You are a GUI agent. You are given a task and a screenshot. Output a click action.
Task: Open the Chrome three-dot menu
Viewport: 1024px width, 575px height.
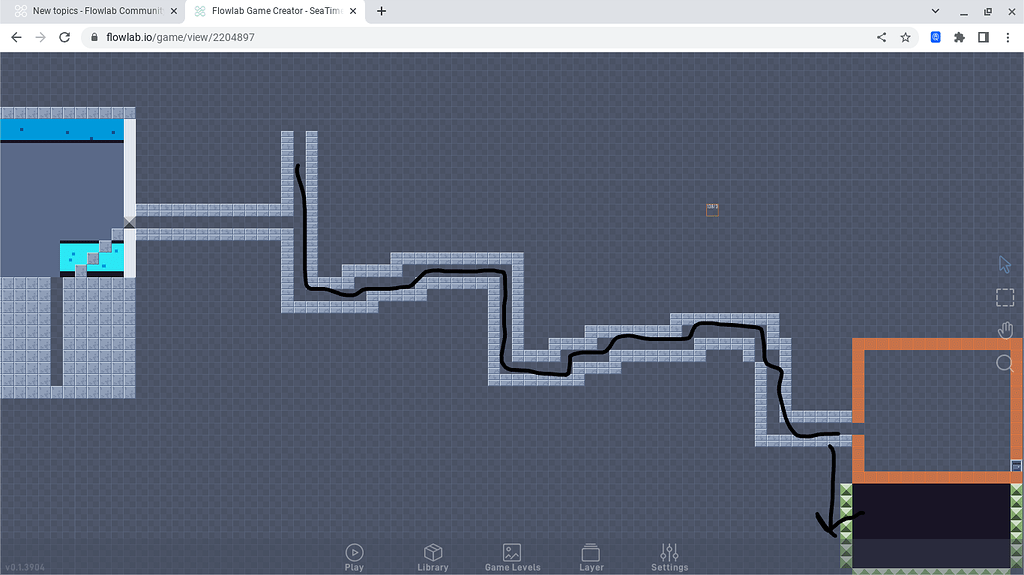coord(1007,37)
